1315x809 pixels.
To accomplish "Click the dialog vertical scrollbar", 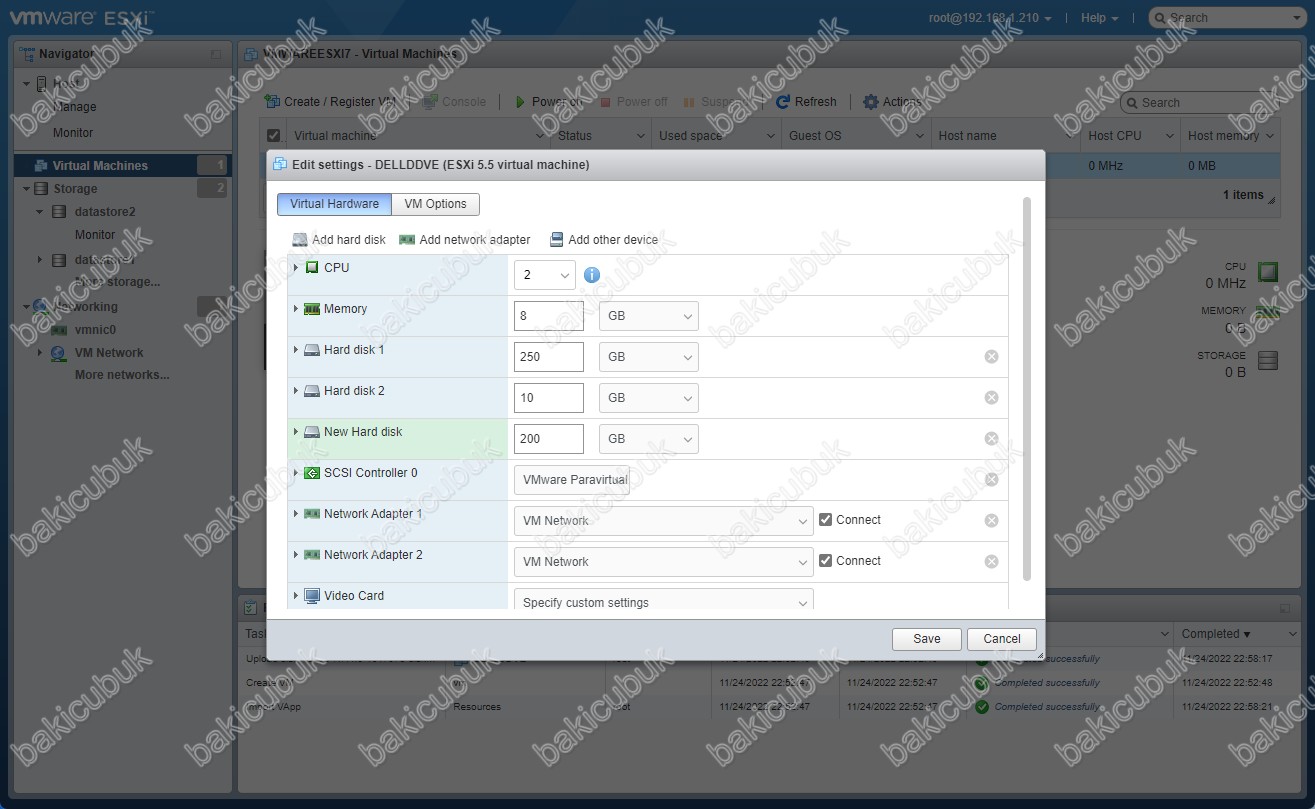I will pos(1027,388).
